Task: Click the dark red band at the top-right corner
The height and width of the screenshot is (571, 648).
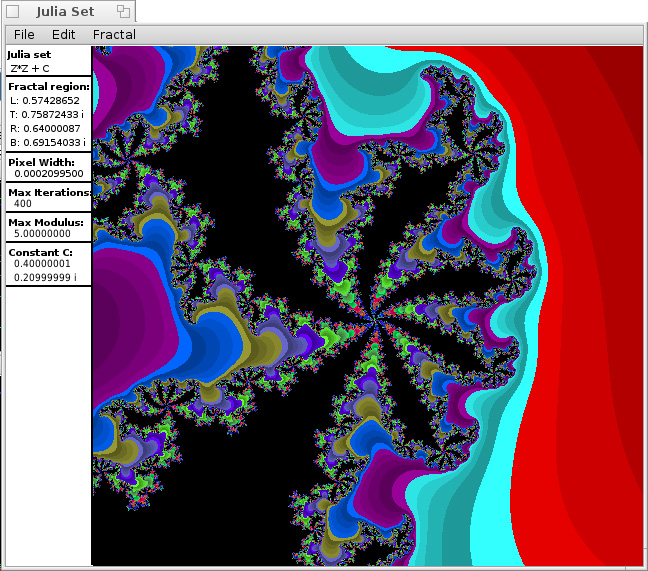Action: [x=625, y=80]
